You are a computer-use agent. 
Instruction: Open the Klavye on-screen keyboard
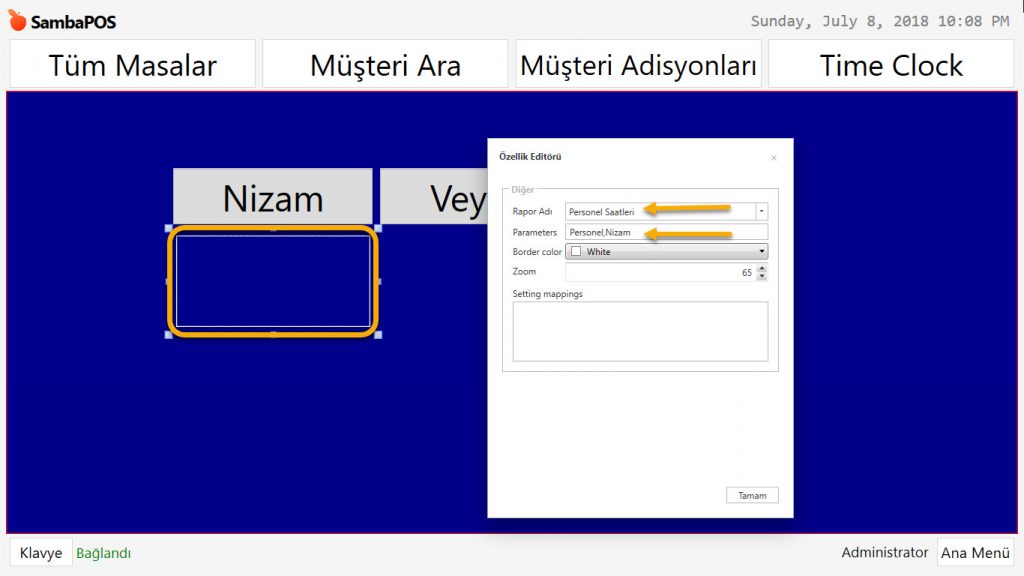click(x=41, y=553)
